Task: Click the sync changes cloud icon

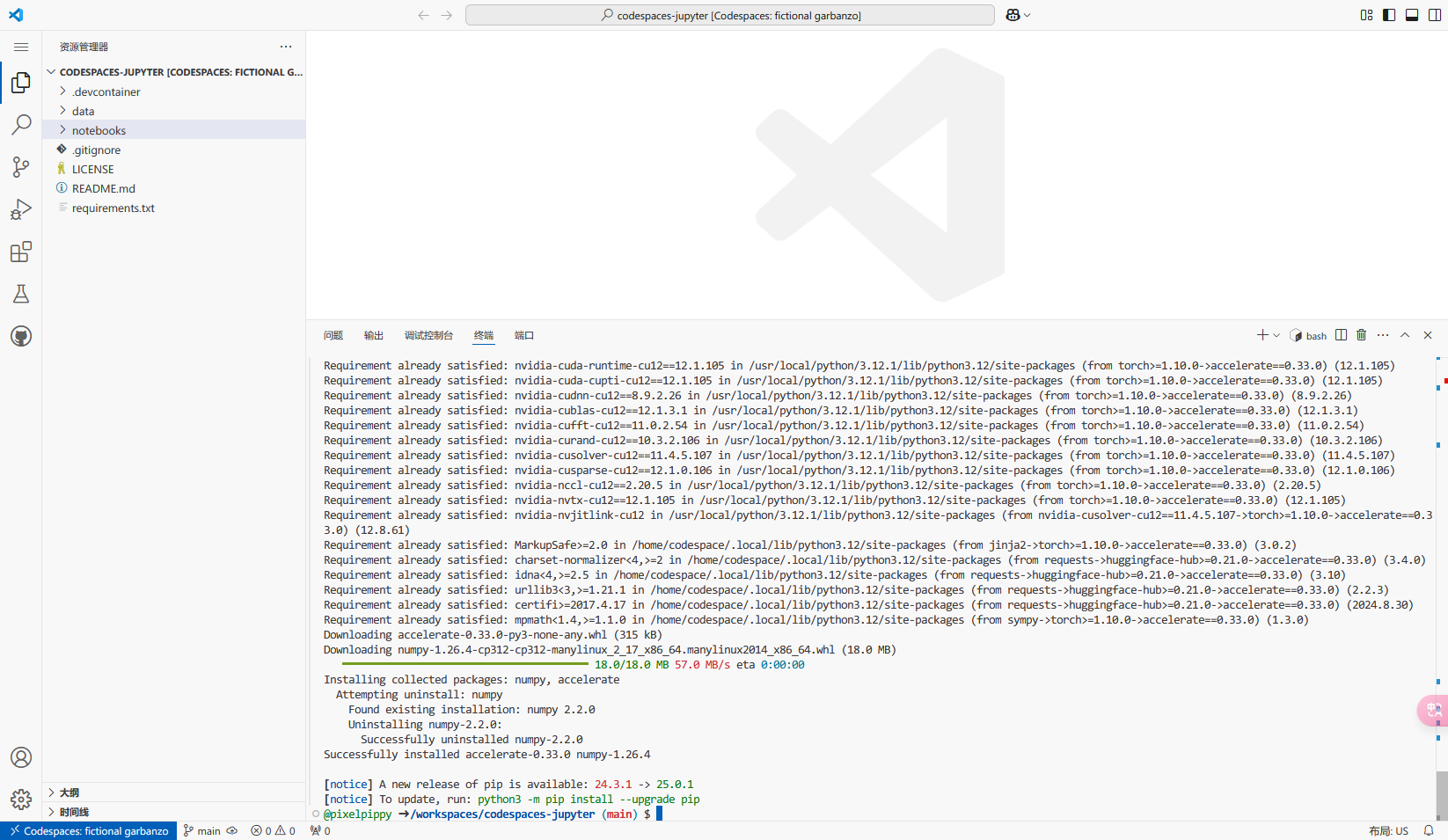Action: [232, 830]
